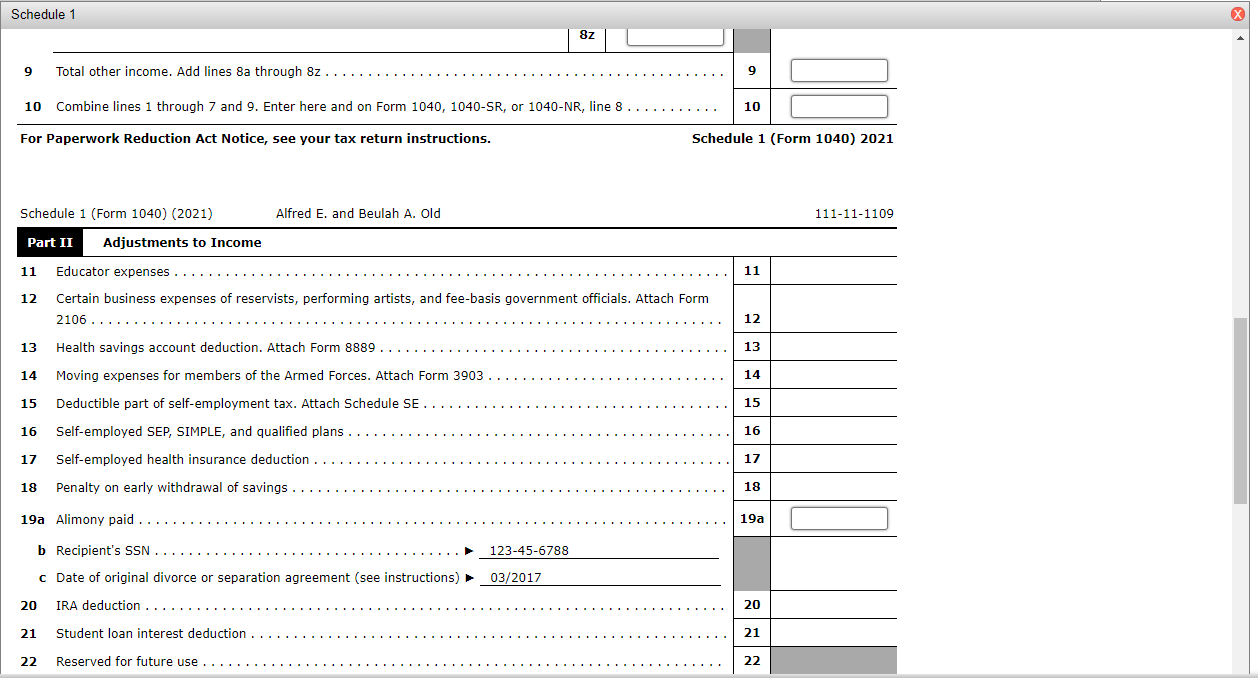Close the Schedule 1 window
Image resolution: width=1258 pixels, height=678 pixels.
click(1236, 14)
